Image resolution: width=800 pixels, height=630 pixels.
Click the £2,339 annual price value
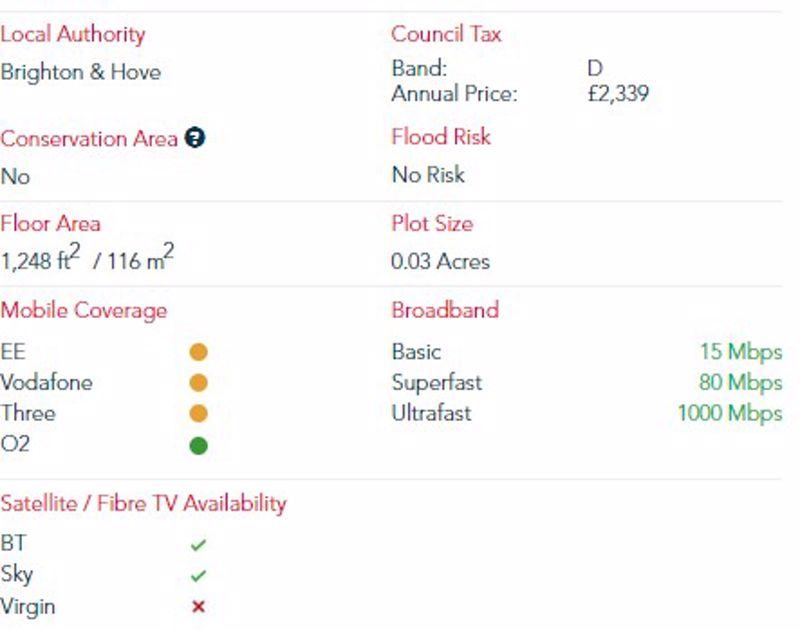618,94
